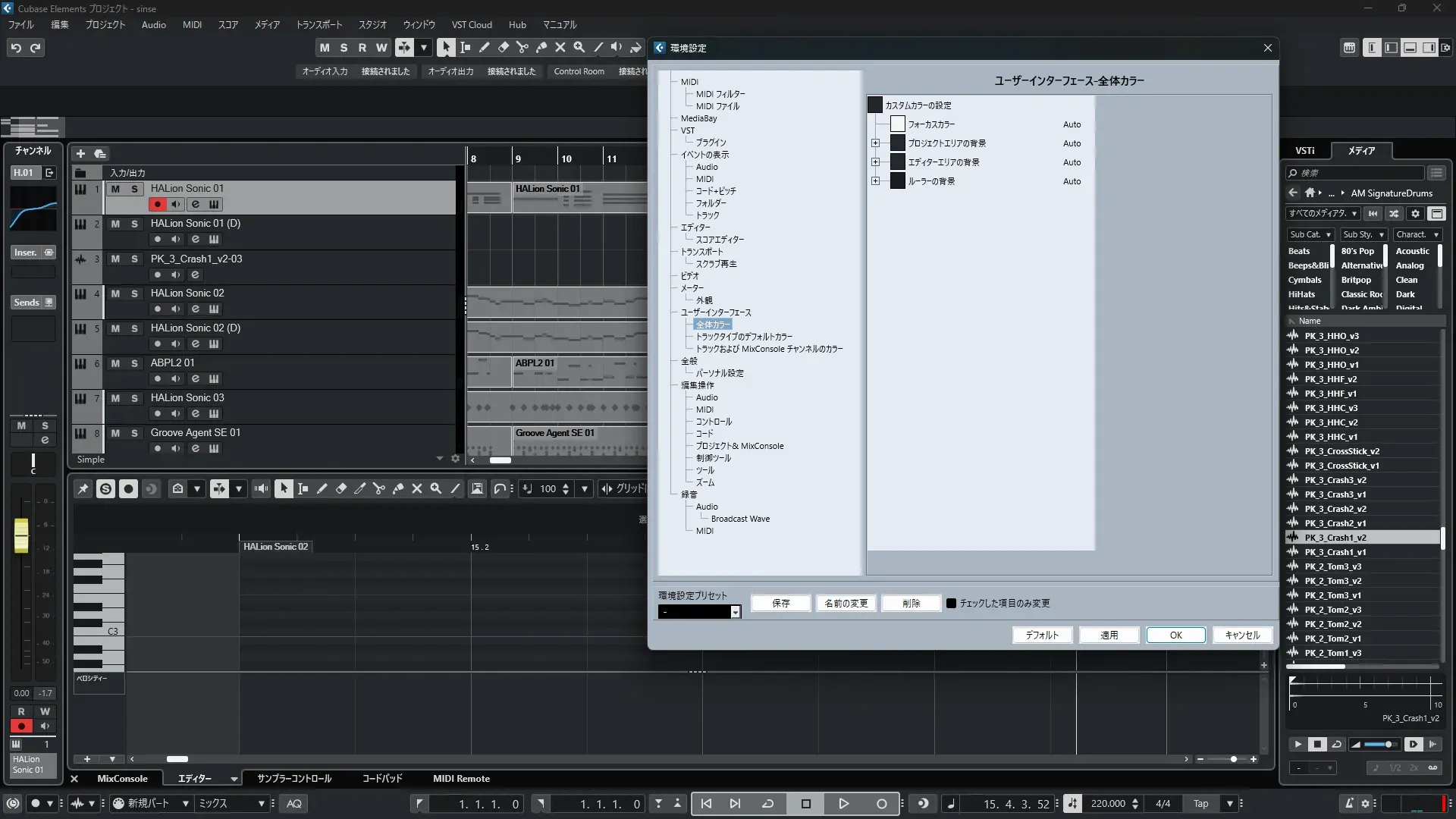Screen dimensions: 1456x819
Task: Click Solo Editor icon in key editor toolbar
Action: (x=105, y=489)
